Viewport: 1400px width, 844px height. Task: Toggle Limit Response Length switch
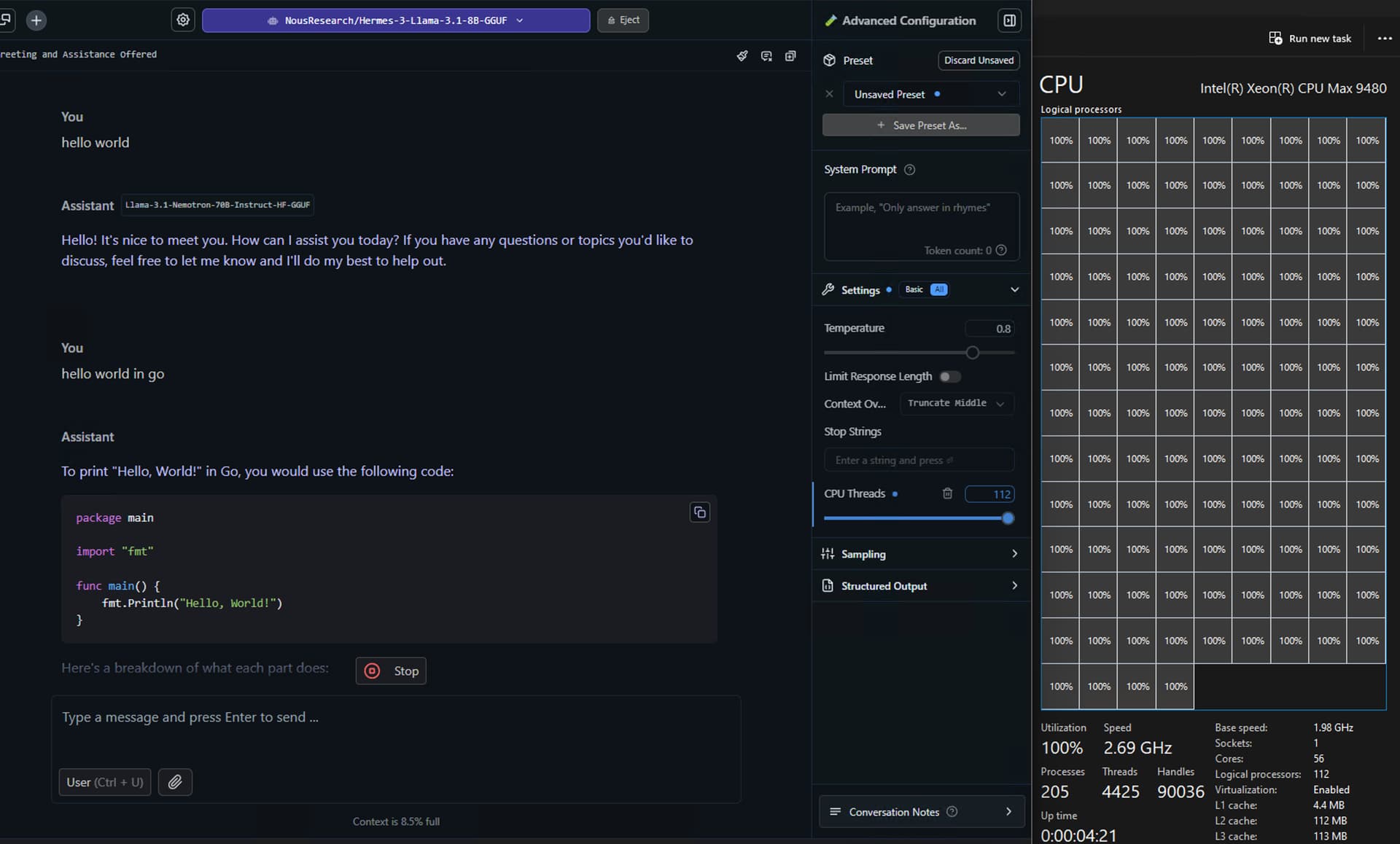(x=949, y=377)
